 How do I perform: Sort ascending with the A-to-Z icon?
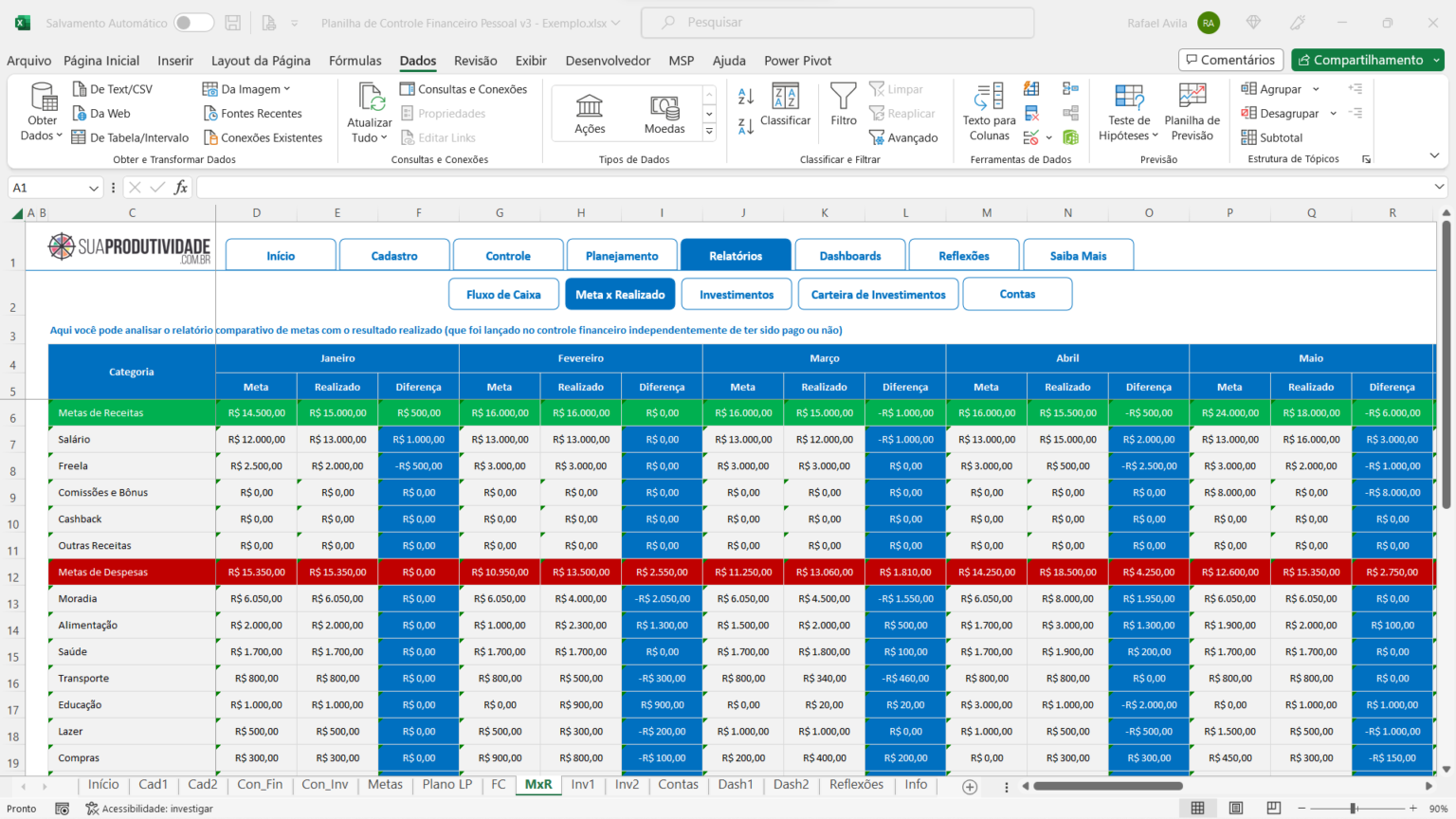746,96
